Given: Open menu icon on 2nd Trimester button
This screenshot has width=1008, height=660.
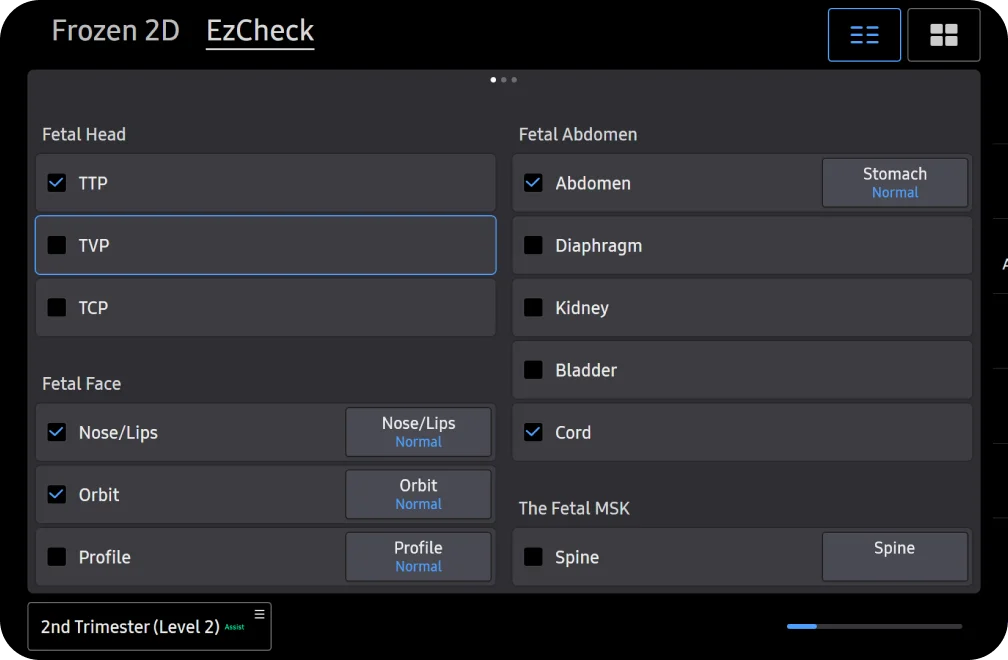Looking at the screenshot, I should click(259, 614).
